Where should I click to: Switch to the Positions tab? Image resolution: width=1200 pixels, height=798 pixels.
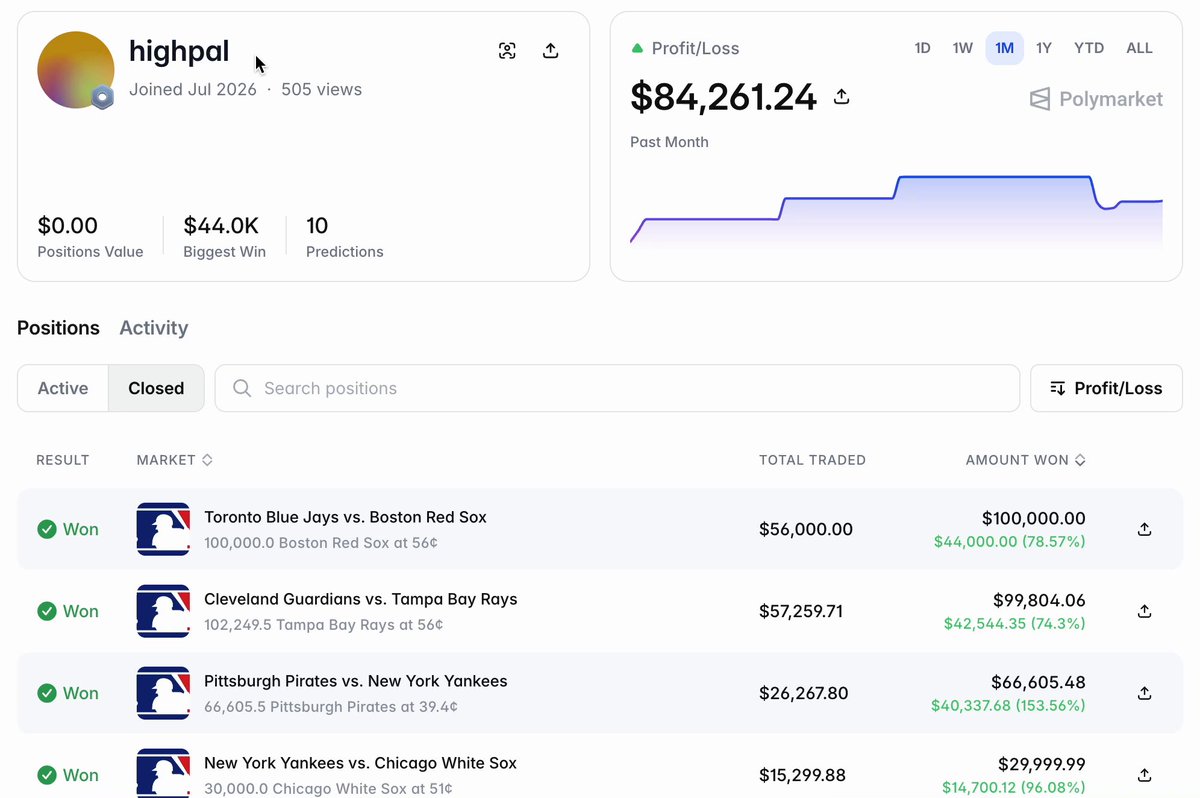click(x=58, y=328)
